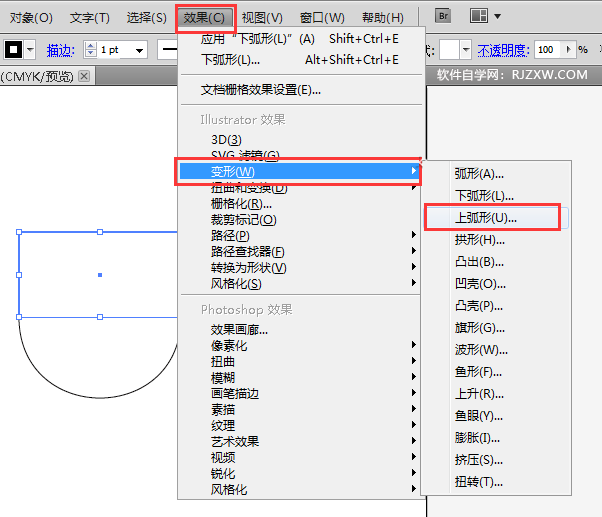Choose 凸出(B)... warp option

(496, 262)
